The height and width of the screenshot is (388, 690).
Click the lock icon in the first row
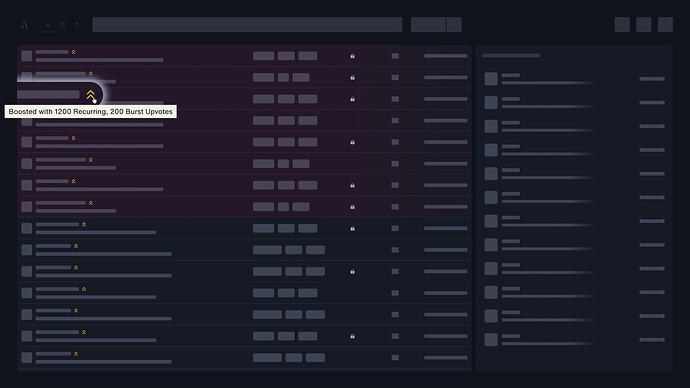tap(352, 56)
